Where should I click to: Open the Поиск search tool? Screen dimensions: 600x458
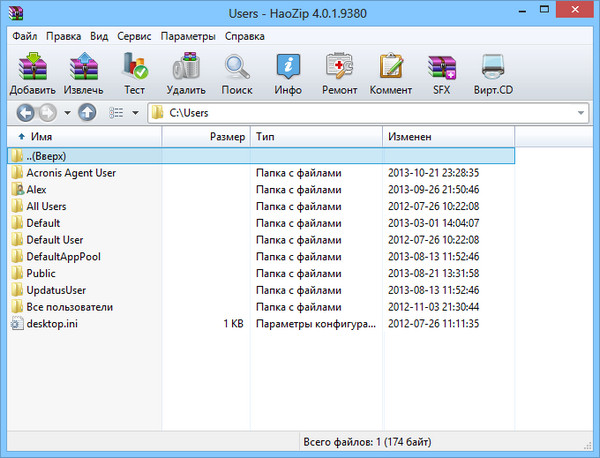(237, 72)
